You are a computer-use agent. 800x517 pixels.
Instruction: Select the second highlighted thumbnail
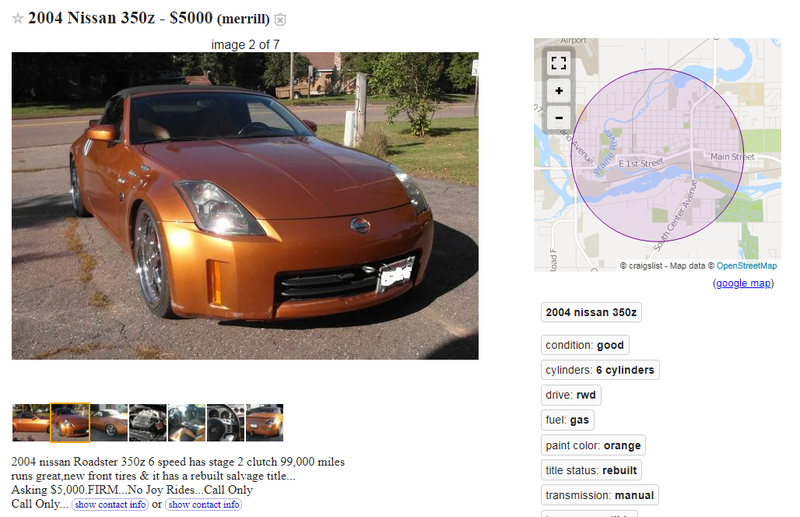[70, 423]
